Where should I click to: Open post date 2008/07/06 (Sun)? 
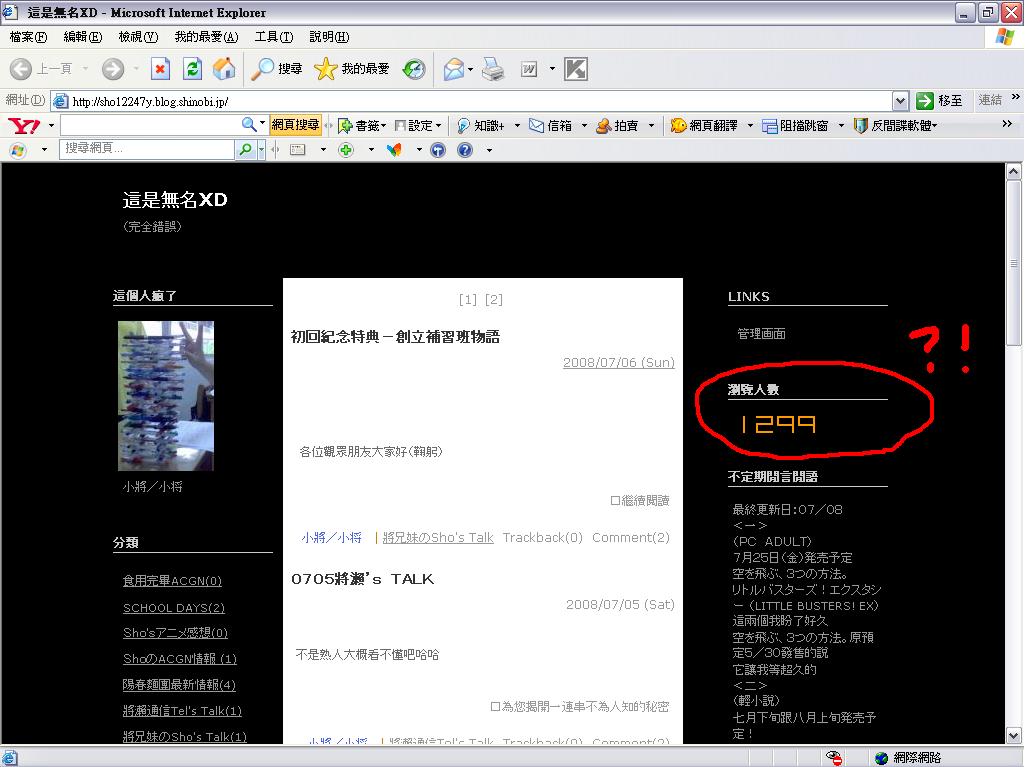[618, 362]
